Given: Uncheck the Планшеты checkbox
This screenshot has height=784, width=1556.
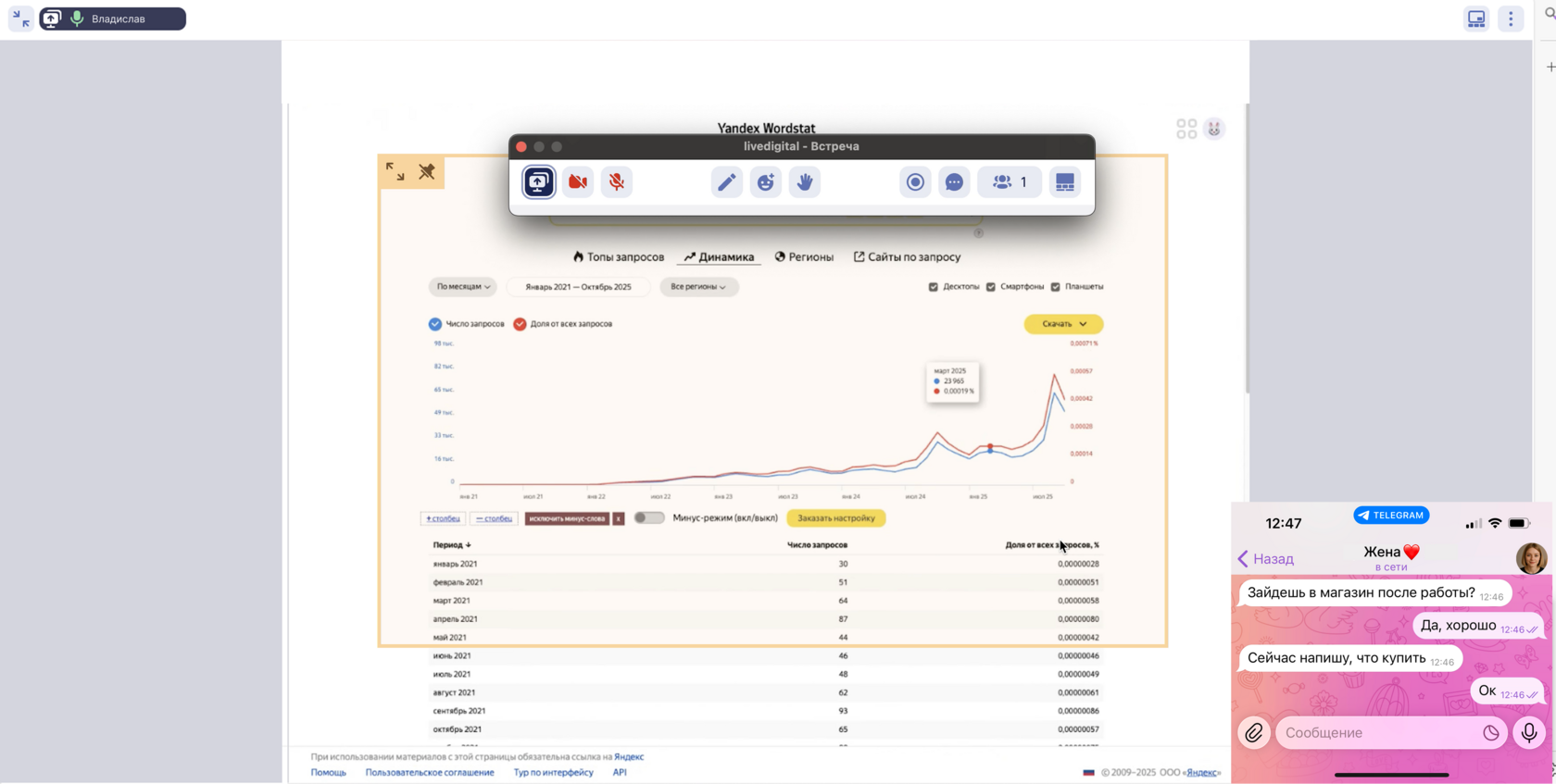Looking at the screenshot, I should point(1055,287).
